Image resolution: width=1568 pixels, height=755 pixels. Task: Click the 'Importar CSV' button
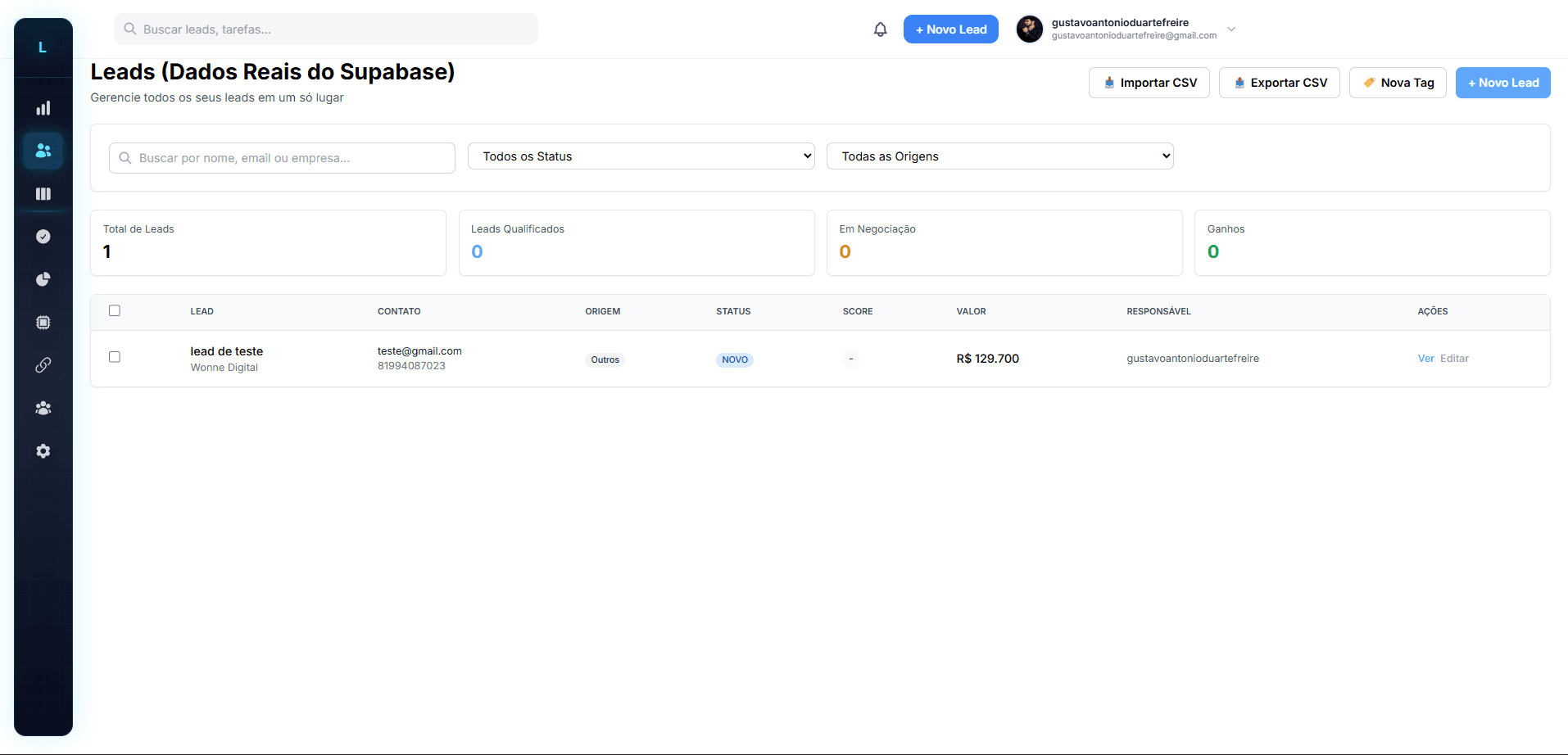click(1149, 83)
